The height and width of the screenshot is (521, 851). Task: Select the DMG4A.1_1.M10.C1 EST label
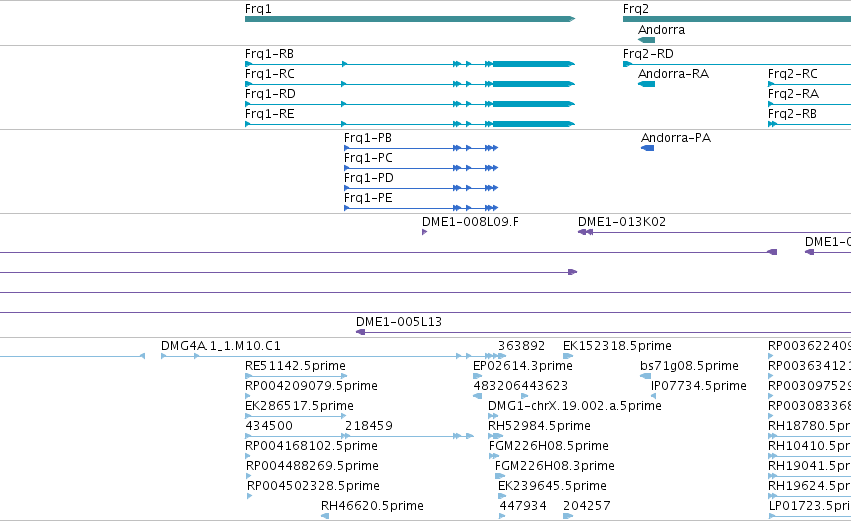[221, 346]
